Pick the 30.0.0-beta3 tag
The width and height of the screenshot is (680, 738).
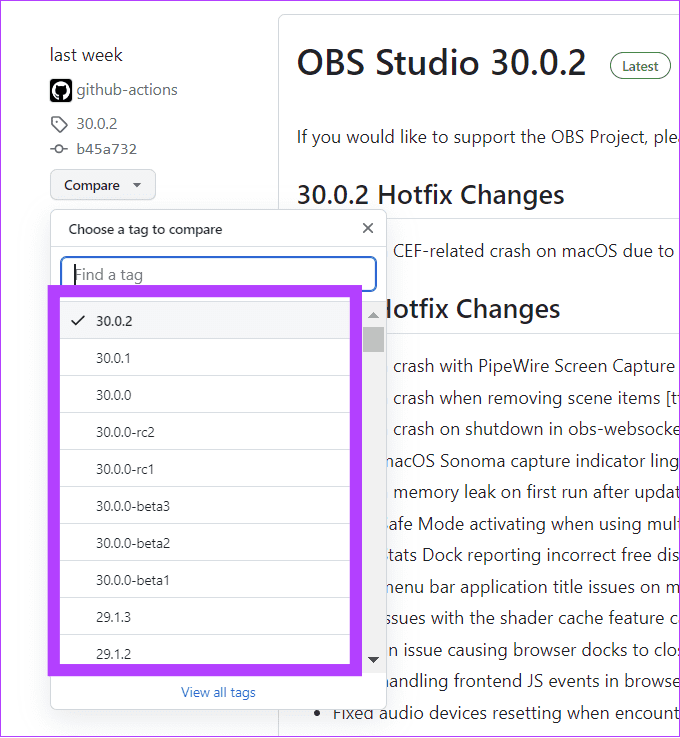(133, 506)
